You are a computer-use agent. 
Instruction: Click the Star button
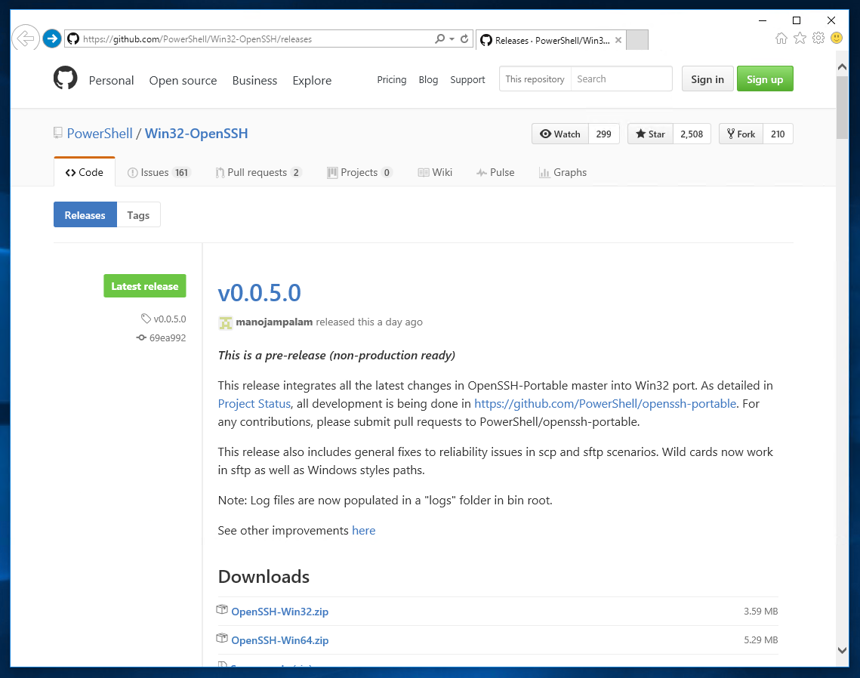[x=650, y=134]
